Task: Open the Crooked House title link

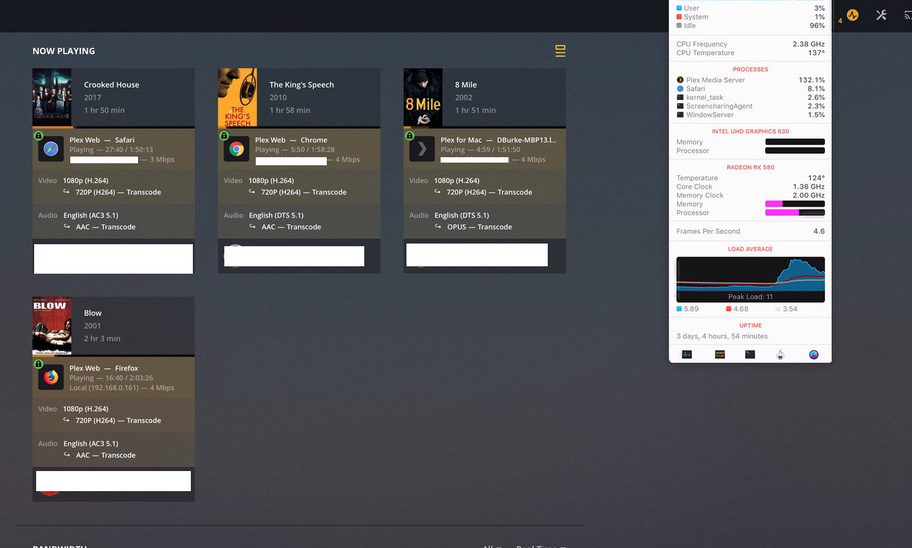Action: (x=112, y=85)
